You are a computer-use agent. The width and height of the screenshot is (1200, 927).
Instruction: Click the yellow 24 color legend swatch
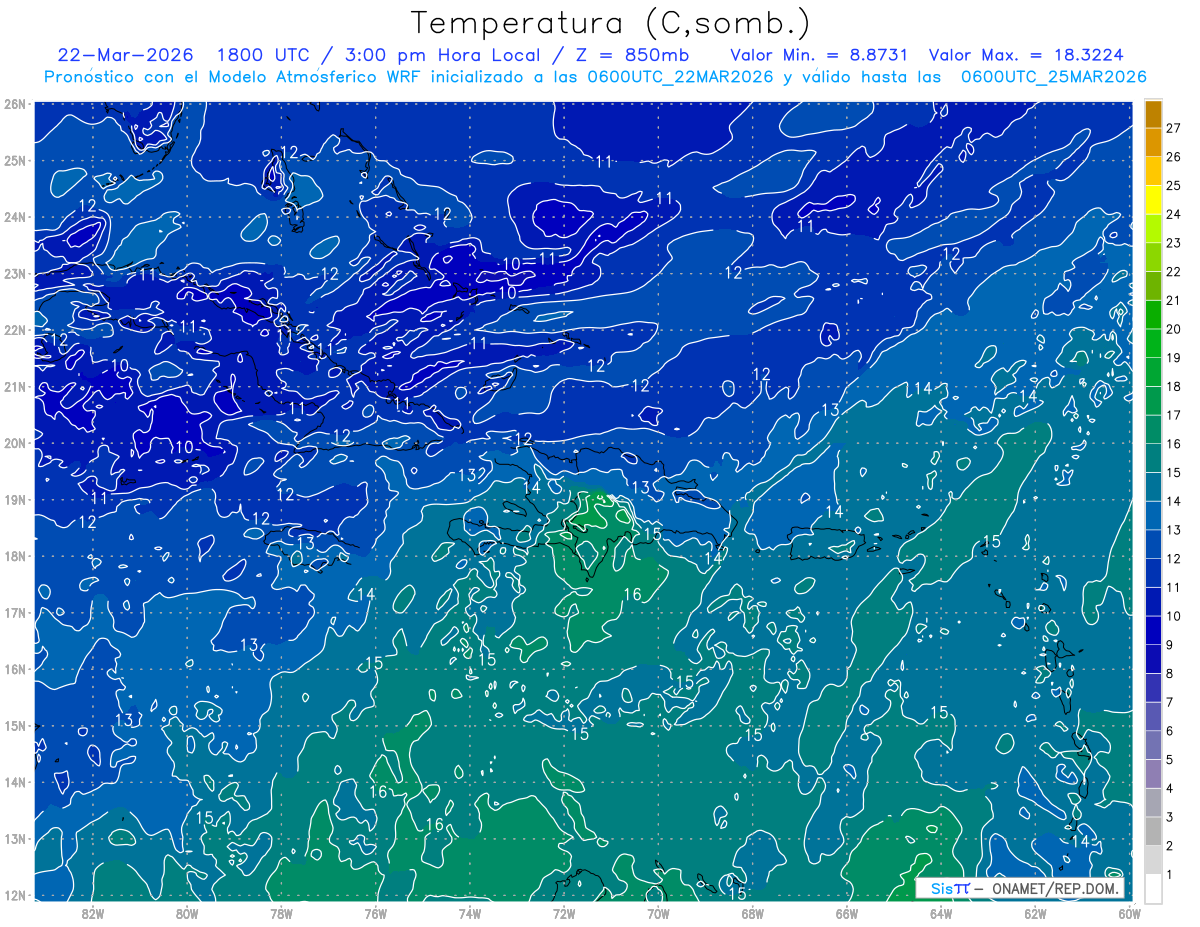tap(1153, 199)
